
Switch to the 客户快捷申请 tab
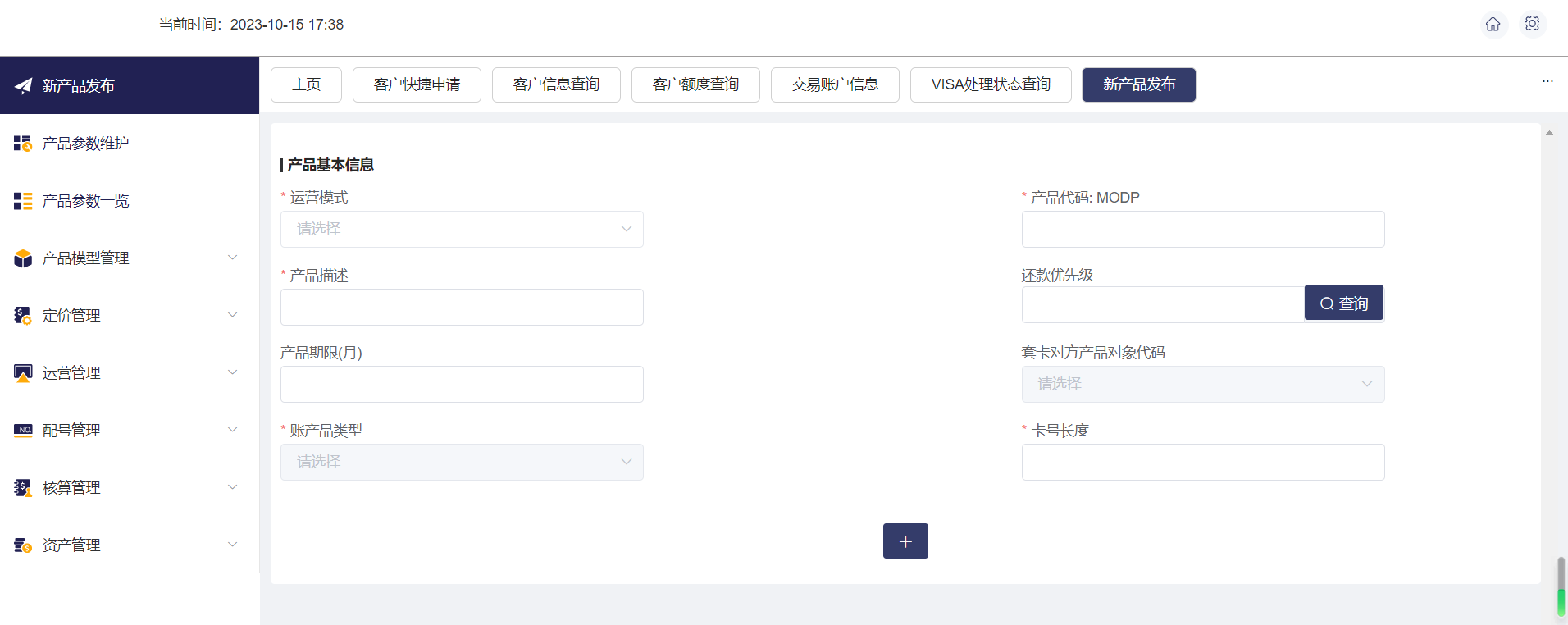tap(417, 84)
